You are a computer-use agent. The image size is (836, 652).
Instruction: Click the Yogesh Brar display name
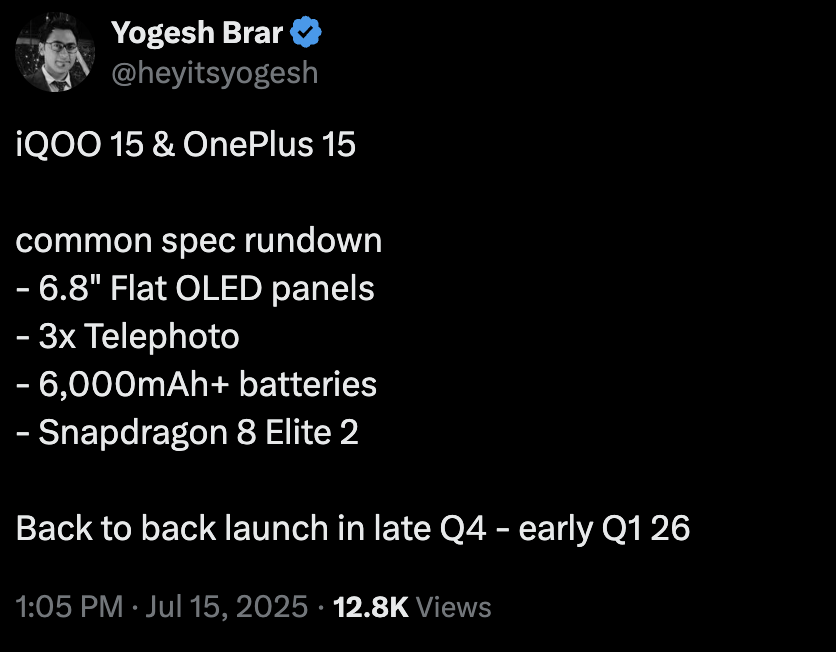(197, 34)
